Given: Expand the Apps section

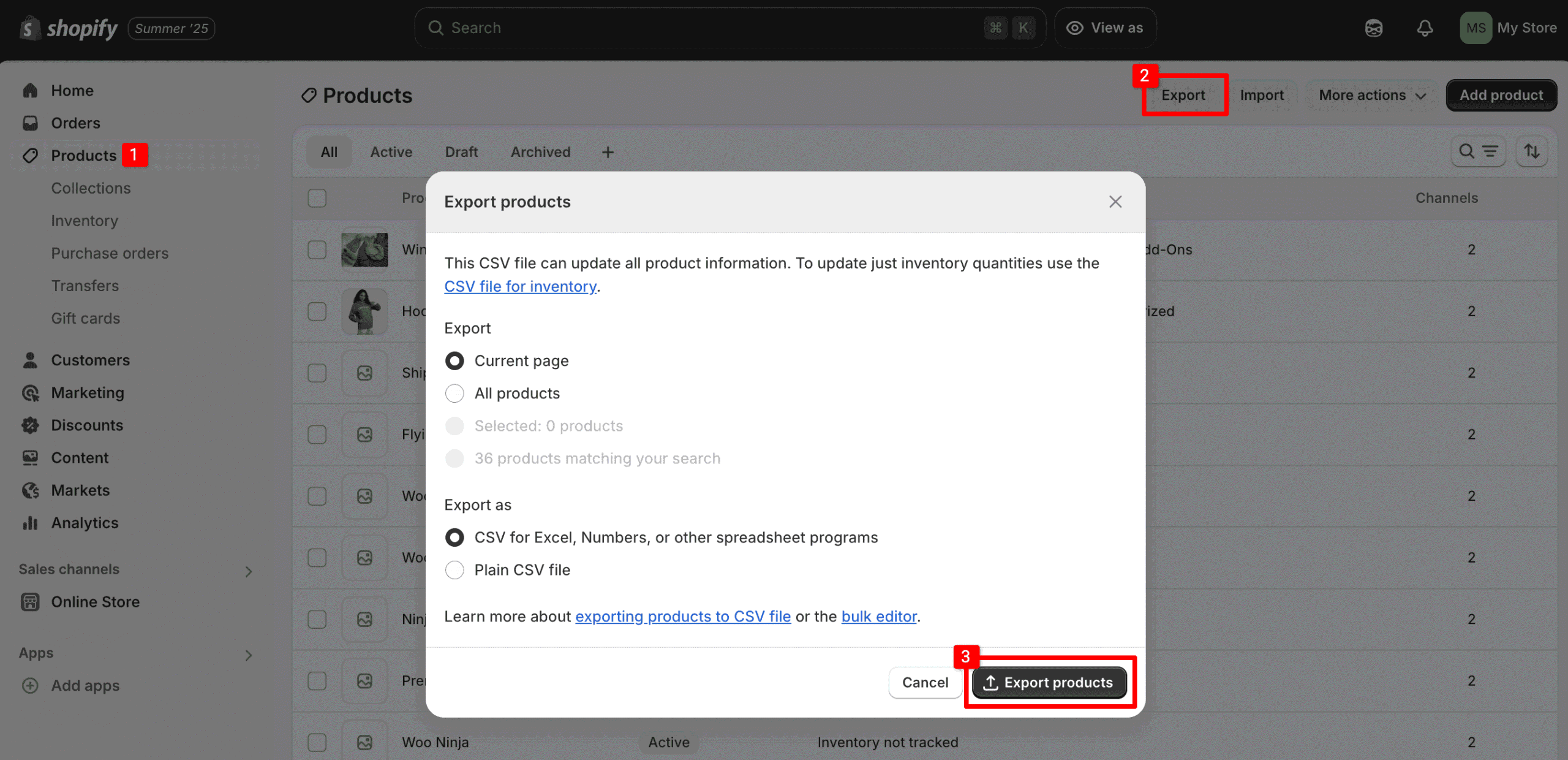Looking at the screenshot, I should [x=248, y=655].
